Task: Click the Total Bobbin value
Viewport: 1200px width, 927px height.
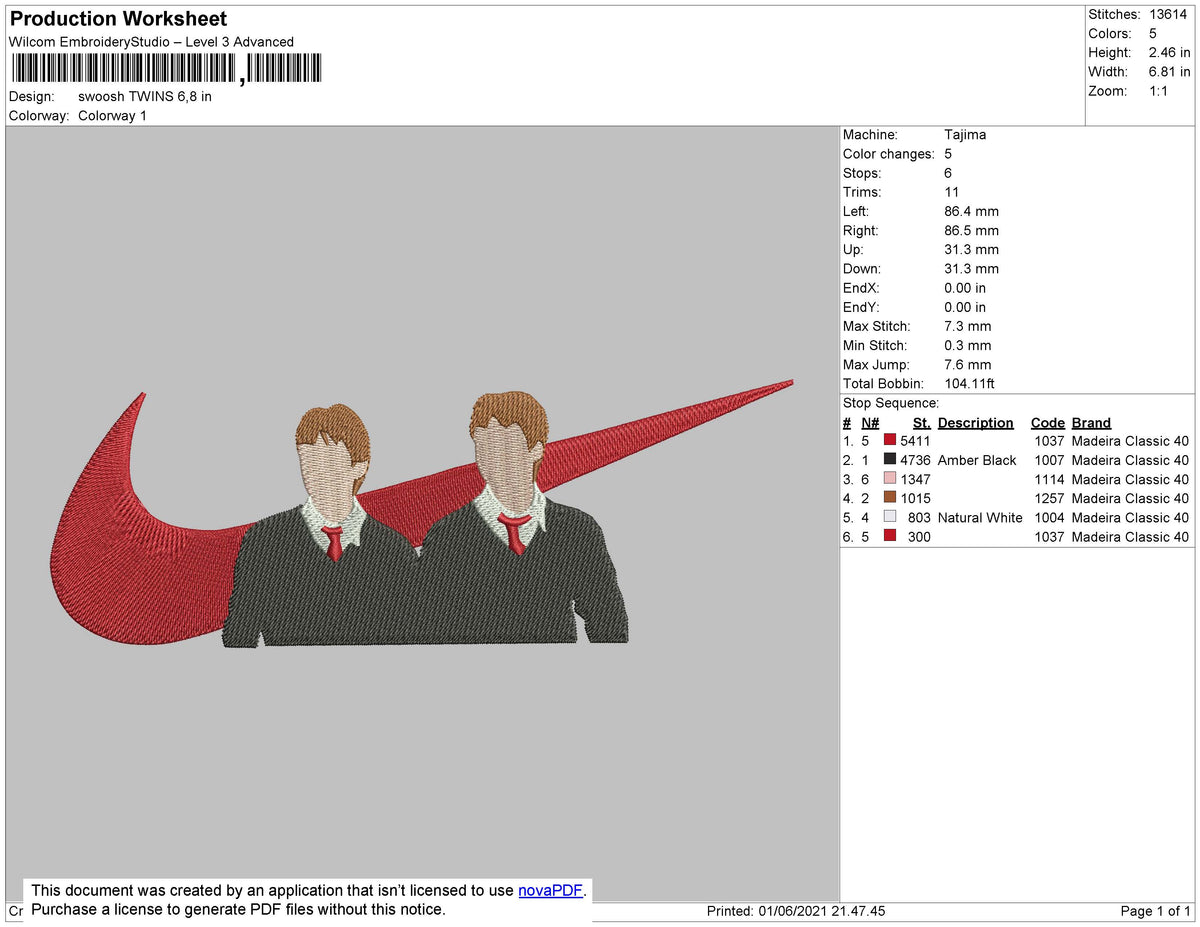Action: coord(969,384)
